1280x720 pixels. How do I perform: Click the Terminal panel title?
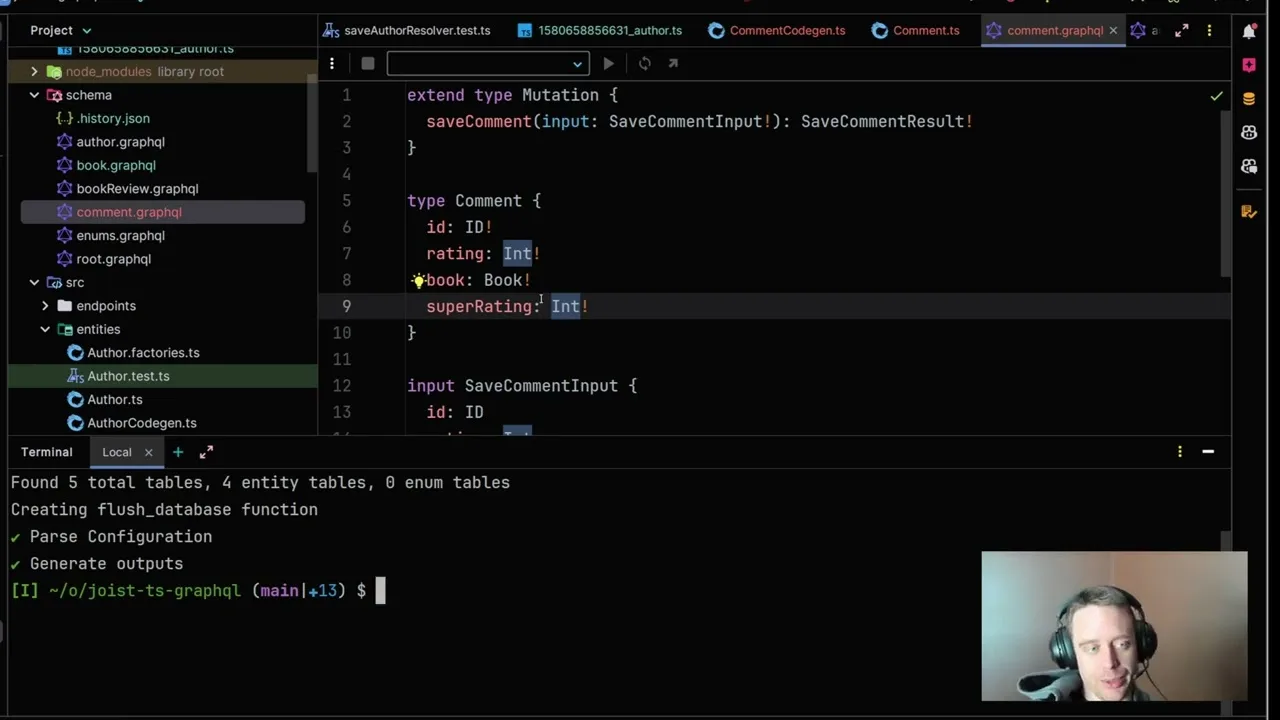(x=47, y=452)
